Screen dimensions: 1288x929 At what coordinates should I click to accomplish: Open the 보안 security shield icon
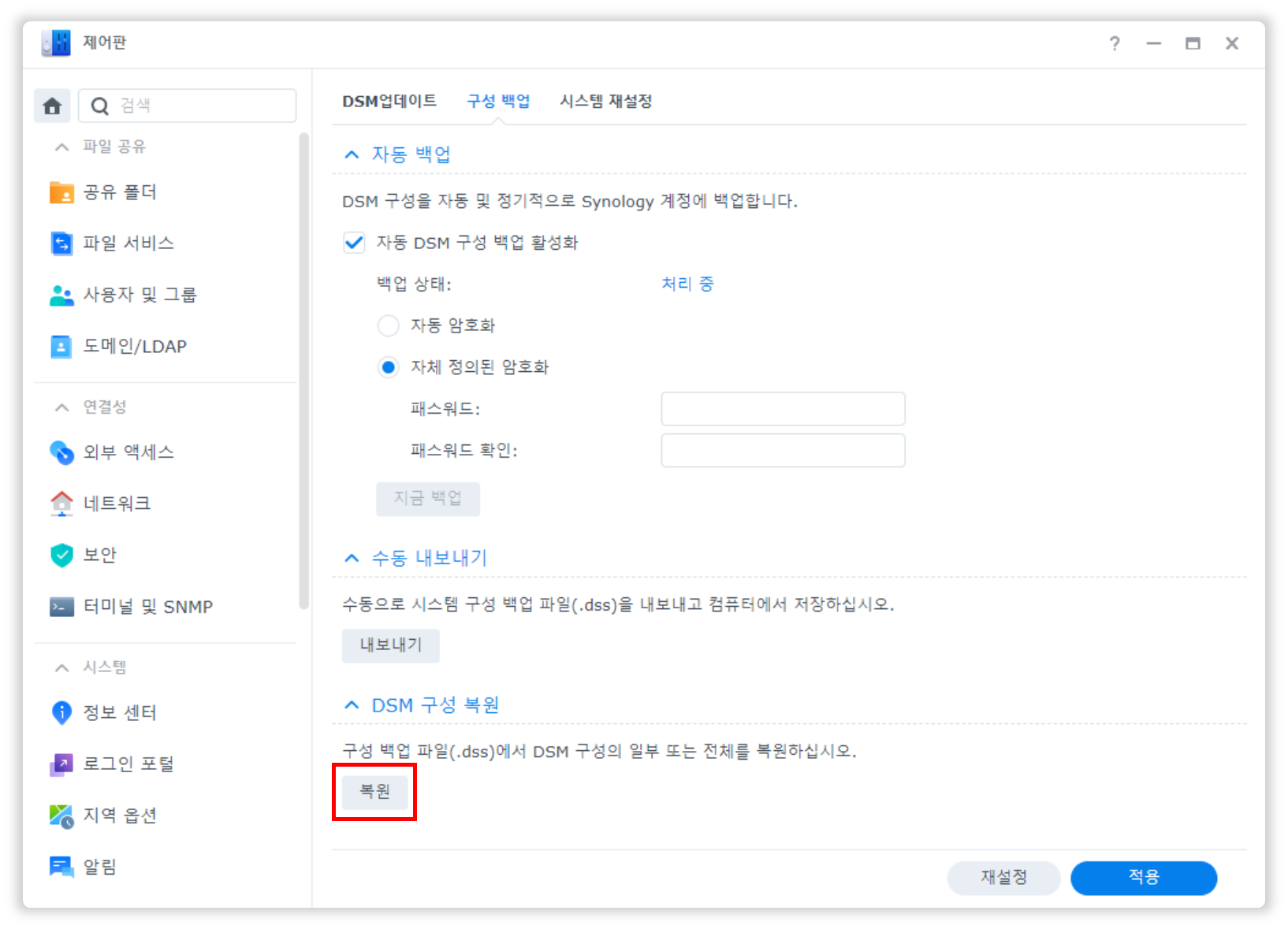[x=61, y=556]
